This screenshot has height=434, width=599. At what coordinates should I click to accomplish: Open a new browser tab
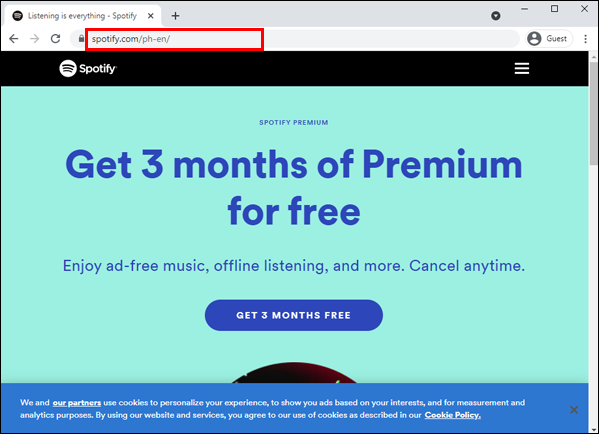[x=175, y=16]
